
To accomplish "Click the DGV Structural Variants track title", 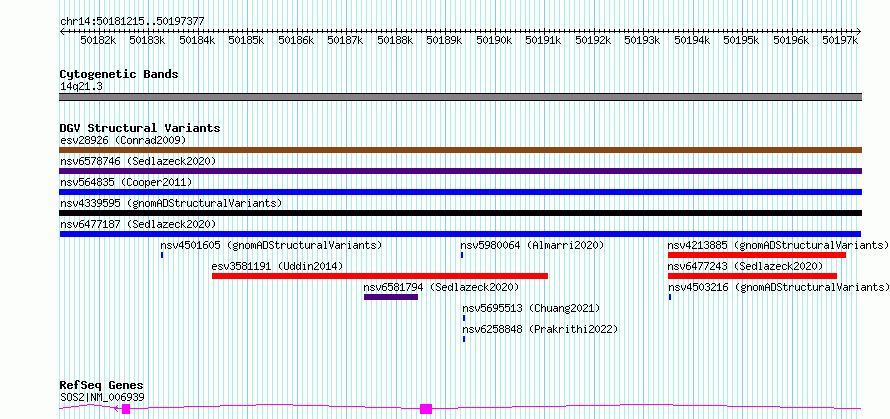I will click(140, 128).
